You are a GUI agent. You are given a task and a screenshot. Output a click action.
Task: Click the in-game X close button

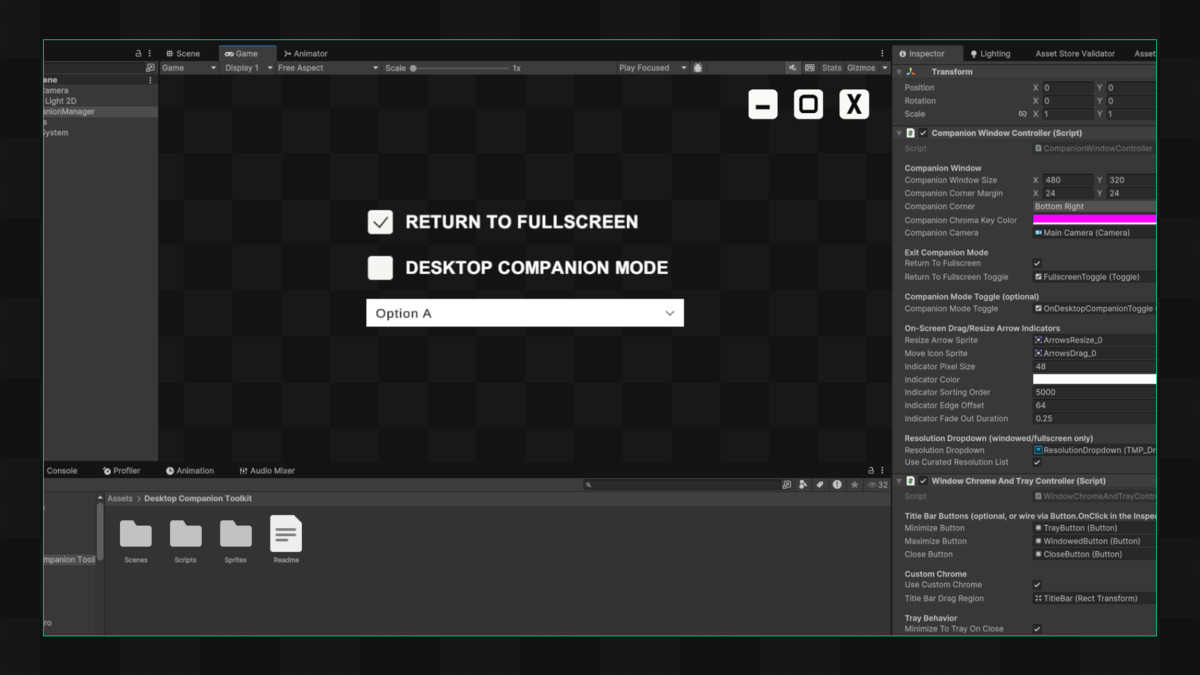(x=854, y=104)
